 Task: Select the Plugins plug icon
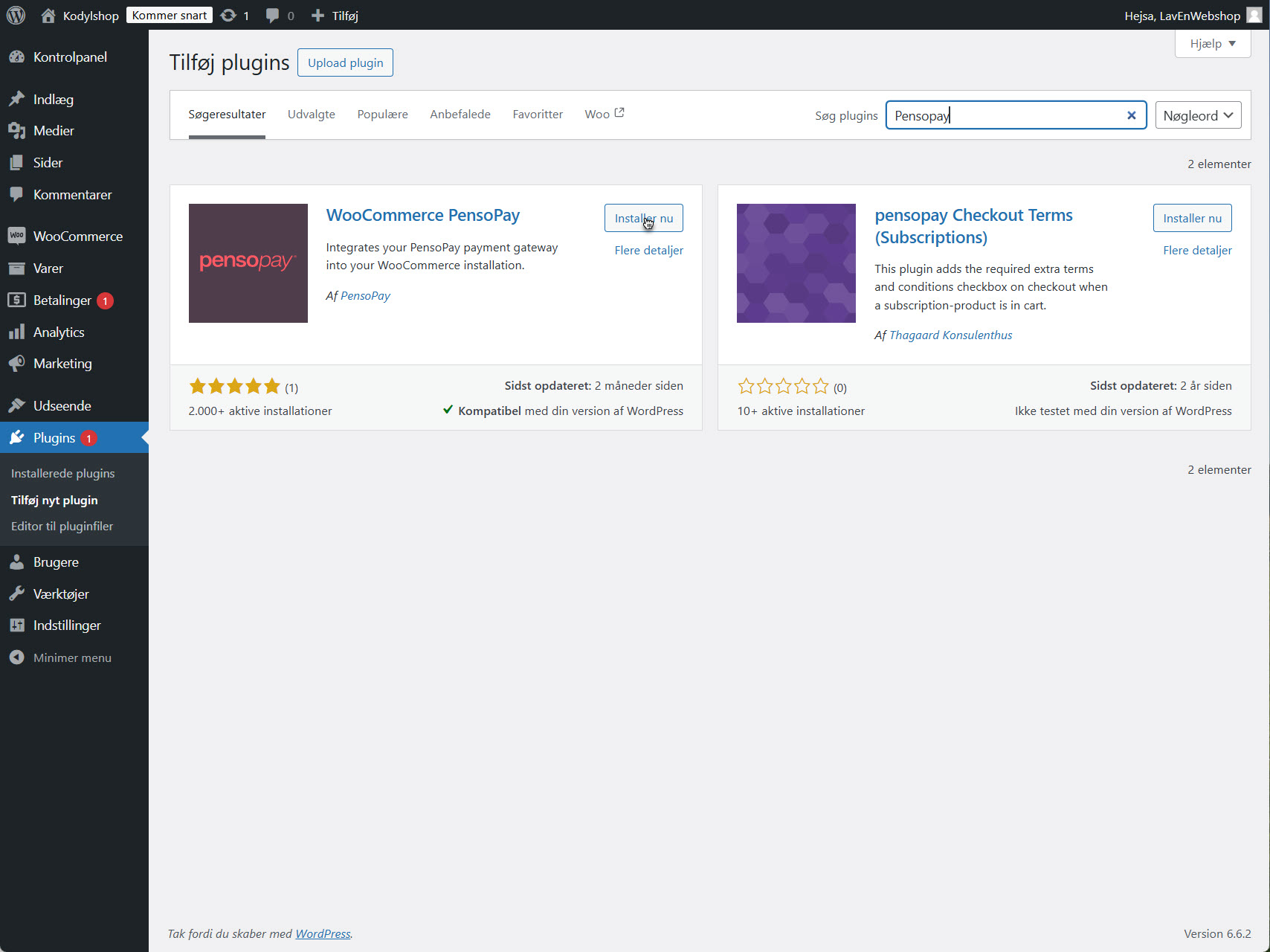16,437
